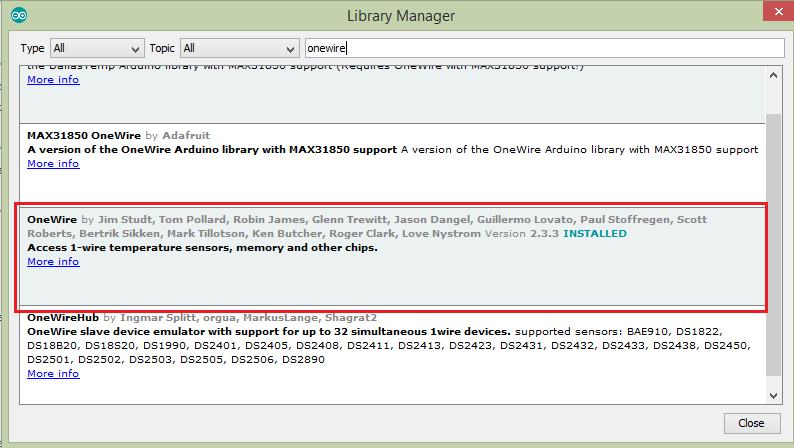794x448 pixels.
Task: Open More info link under MAX31850 OneWire
Action: [53, 164]
